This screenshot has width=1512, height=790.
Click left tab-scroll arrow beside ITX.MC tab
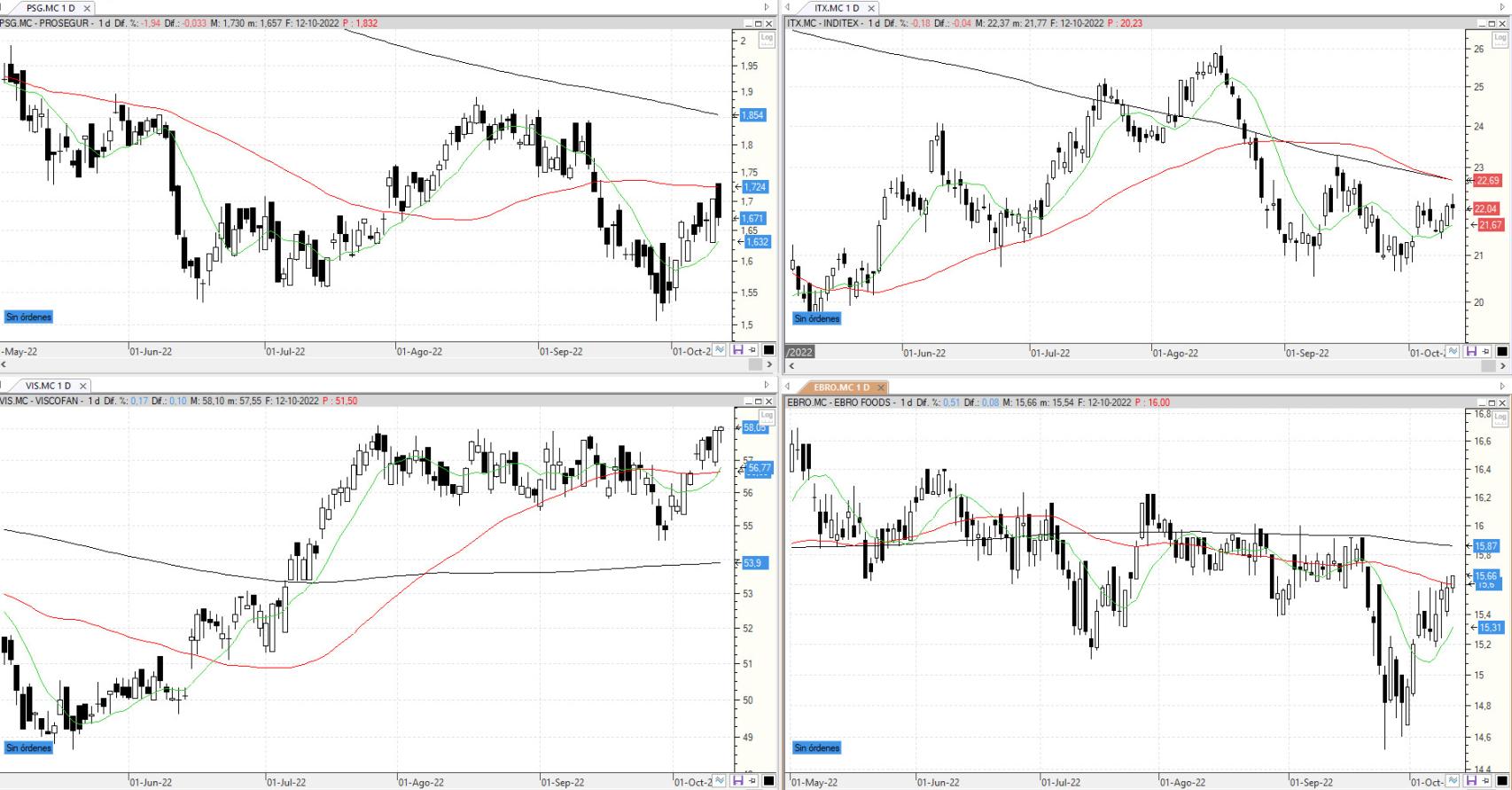(788, 8)
